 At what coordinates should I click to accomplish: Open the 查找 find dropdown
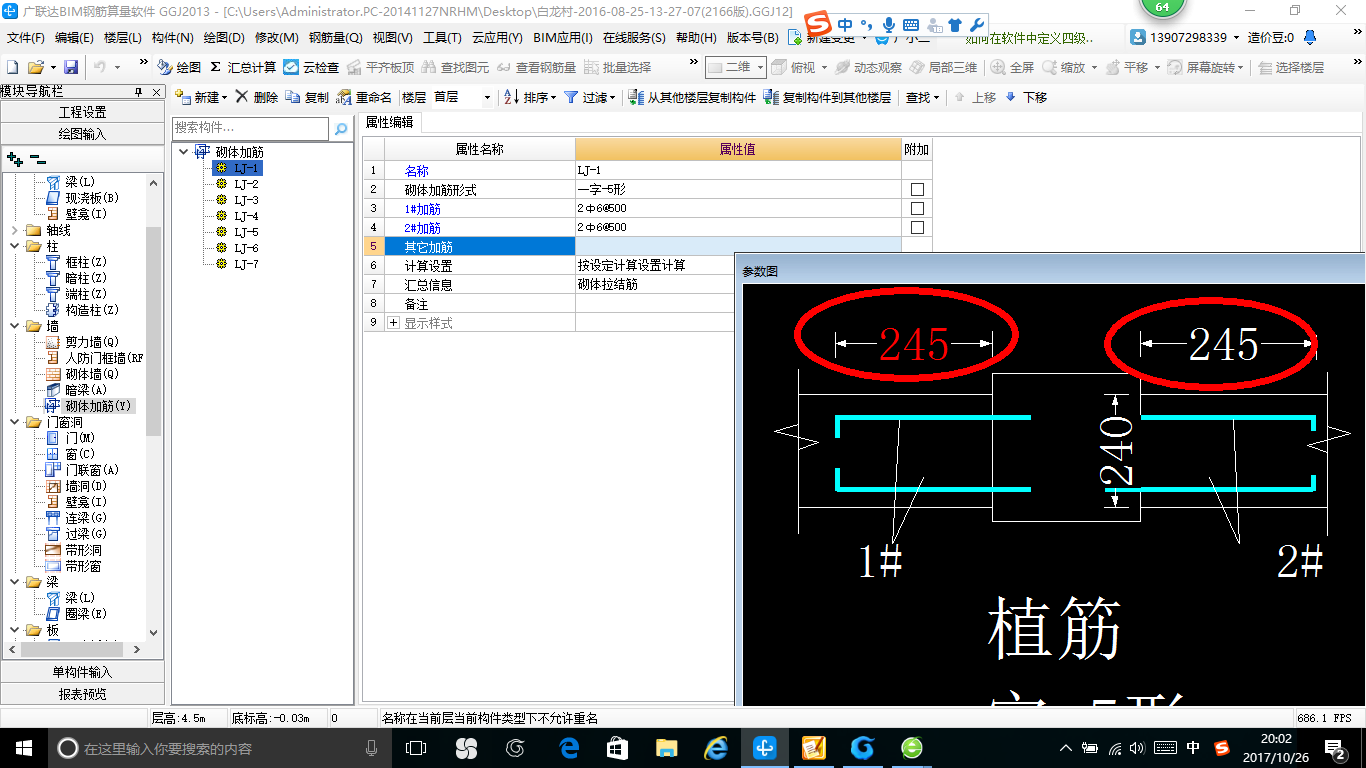(x=922, y=97)
